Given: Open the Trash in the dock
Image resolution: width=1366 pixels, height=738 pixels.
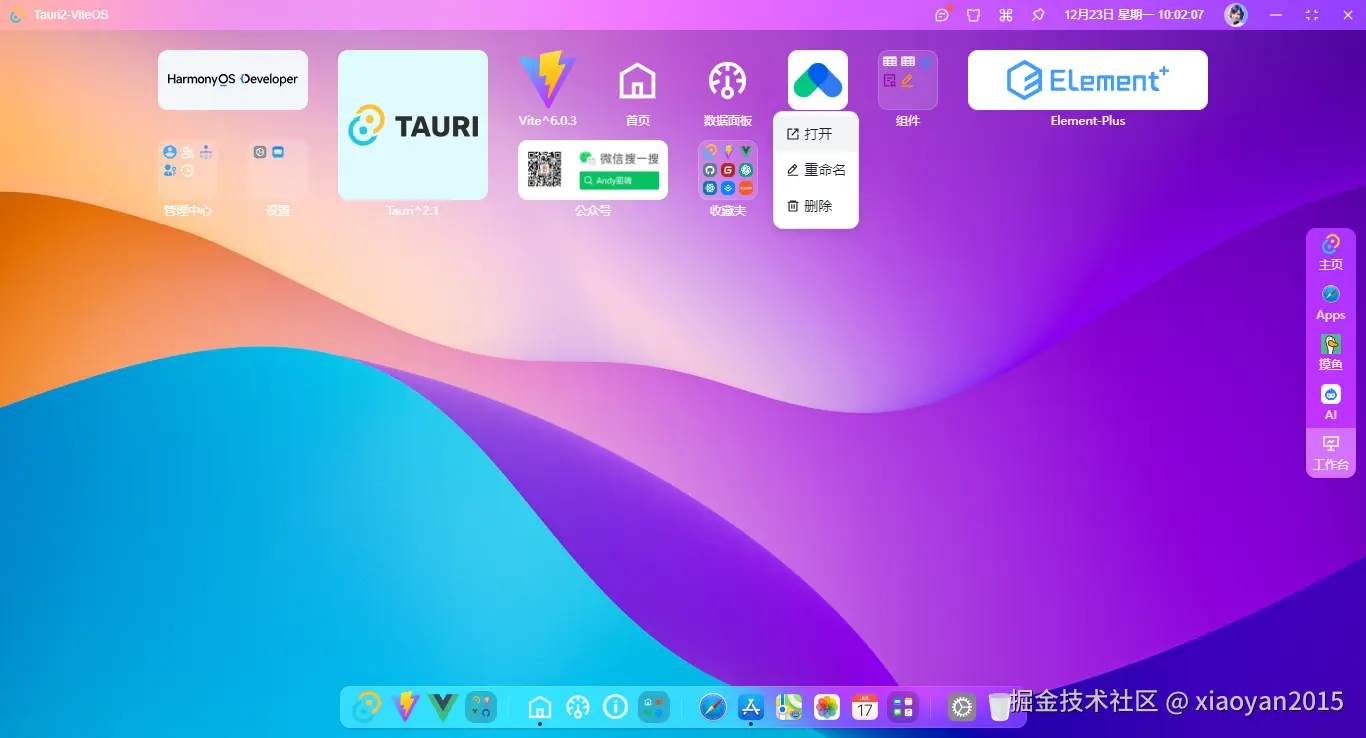Looking at the screenshot, I should pos(1000,707).
